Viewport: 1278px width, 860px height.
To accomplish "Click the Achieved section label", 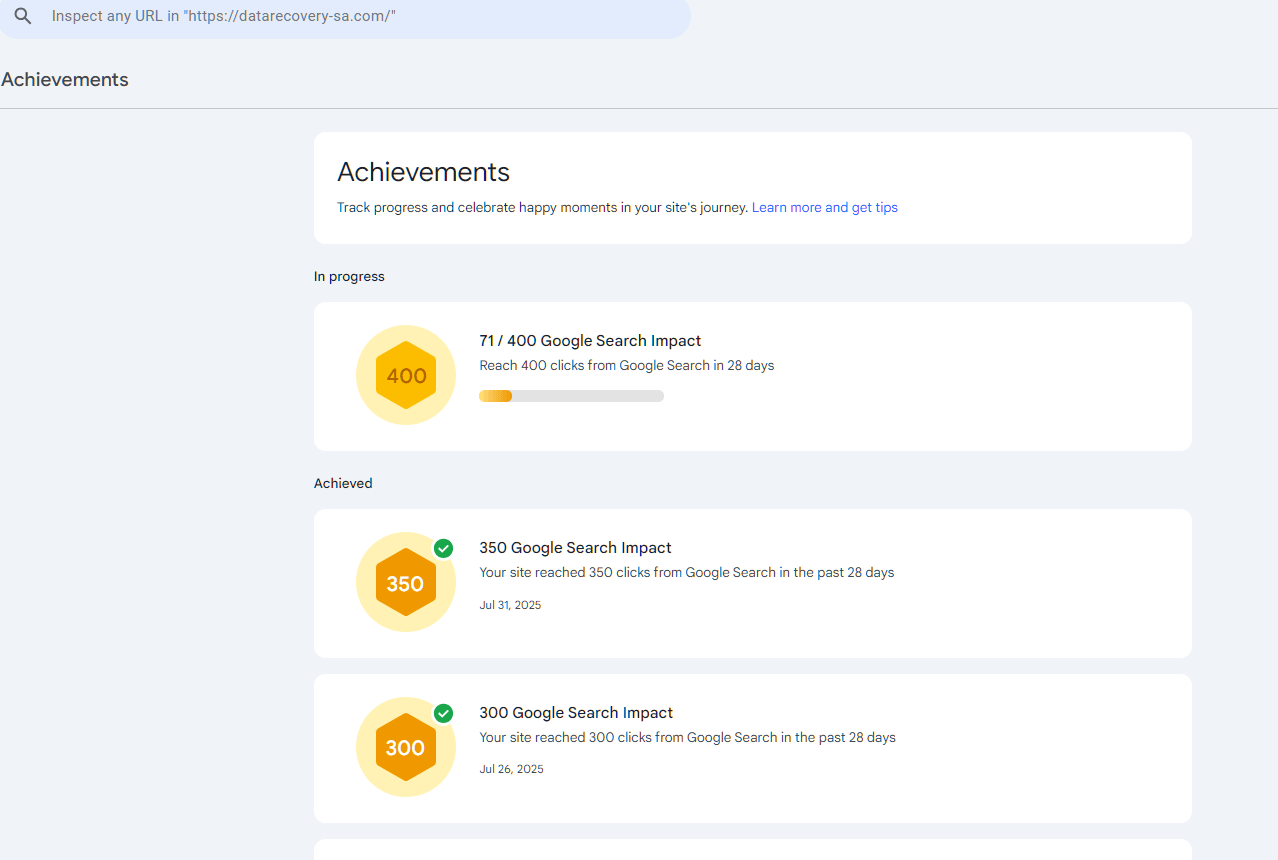I will [343, 483].
